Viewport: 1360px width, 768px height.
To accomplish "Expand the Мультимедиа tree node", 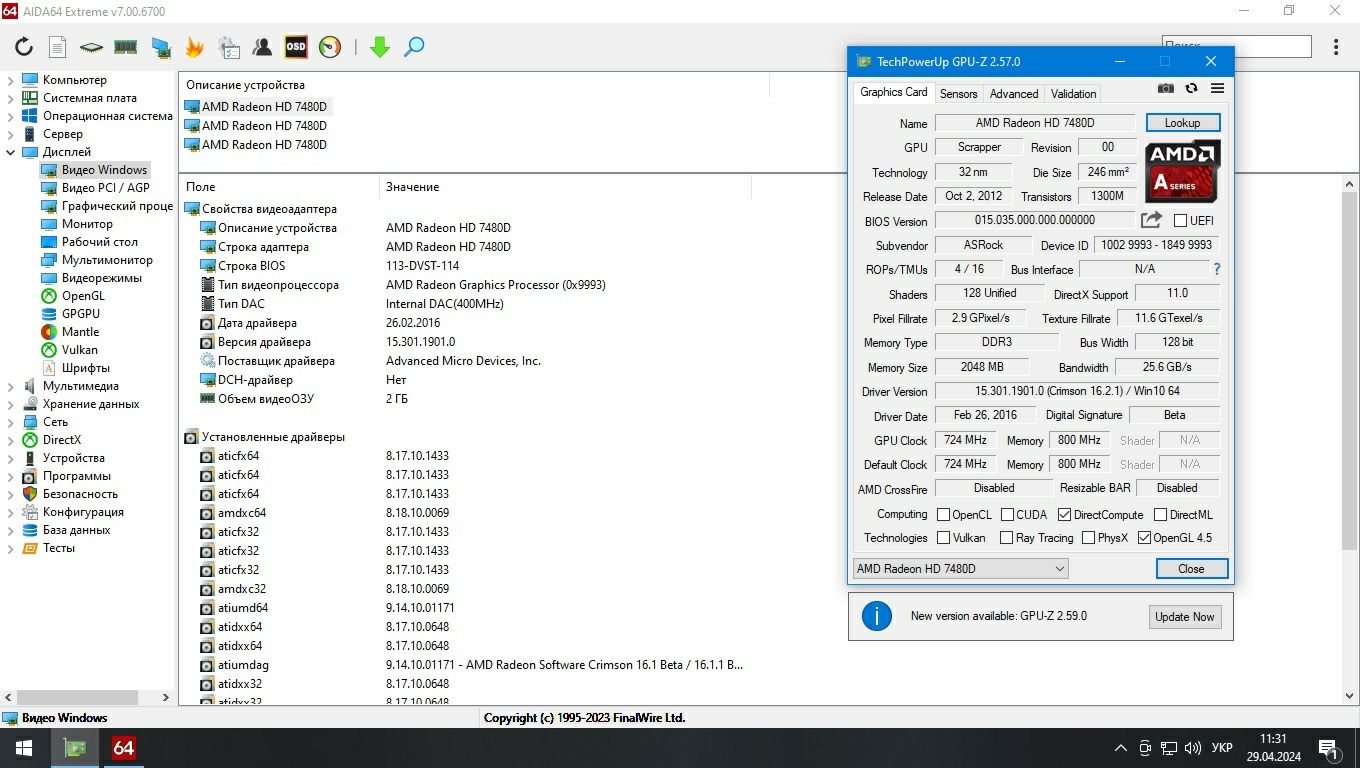I will click(x=11, y=386).
